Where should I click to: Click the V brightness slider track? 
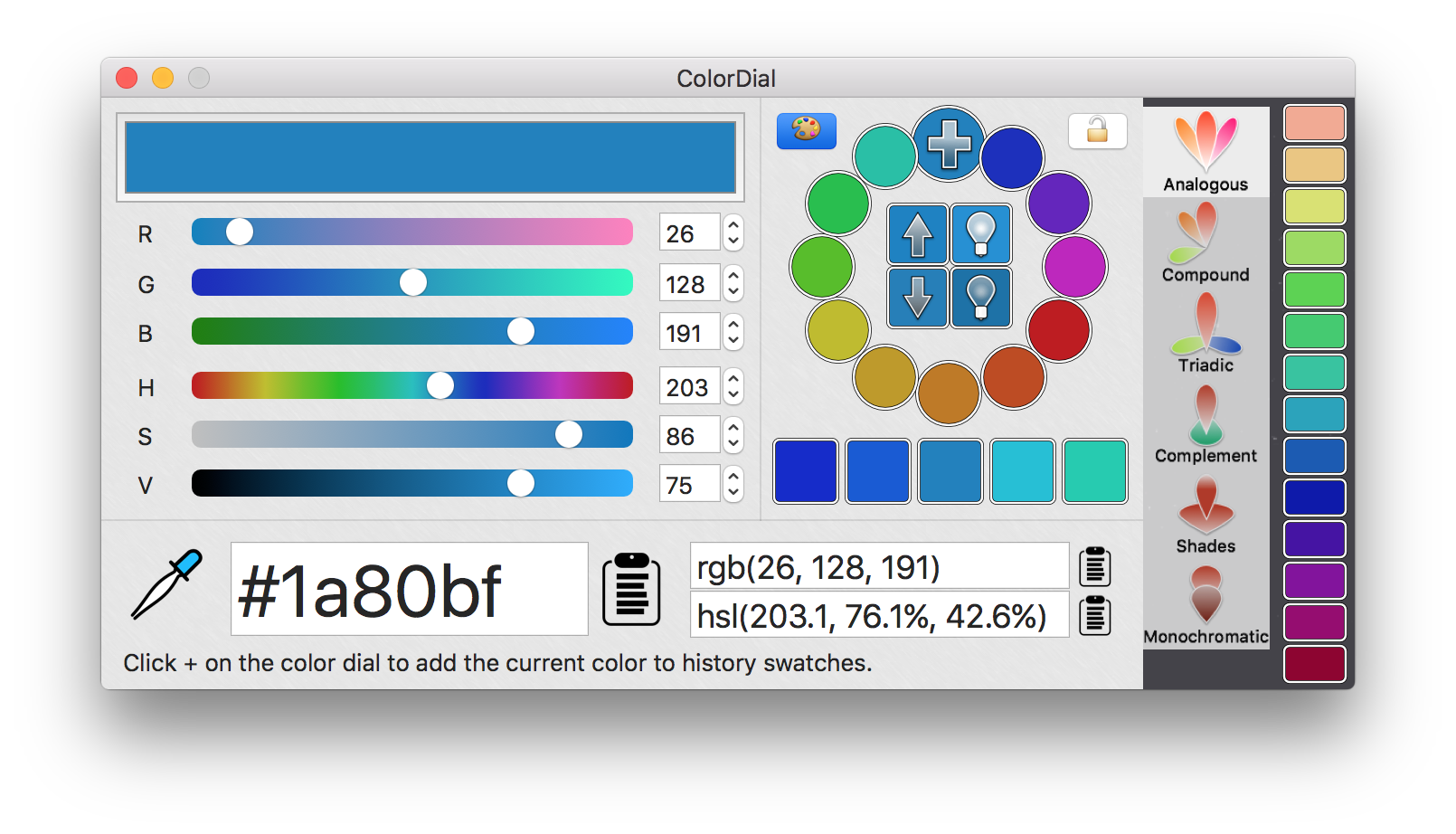tap(412, 483)
